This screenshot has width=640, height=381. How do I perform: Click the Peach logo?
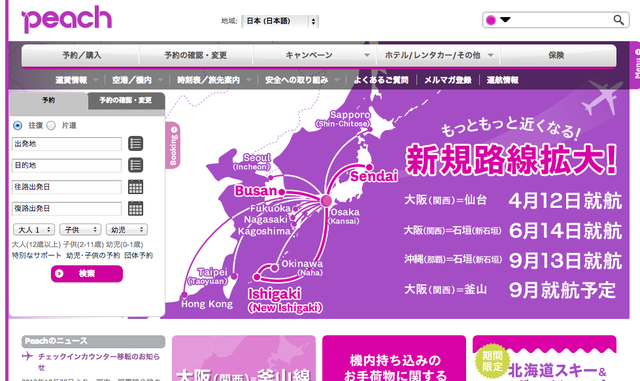click(x=67, y=19)
